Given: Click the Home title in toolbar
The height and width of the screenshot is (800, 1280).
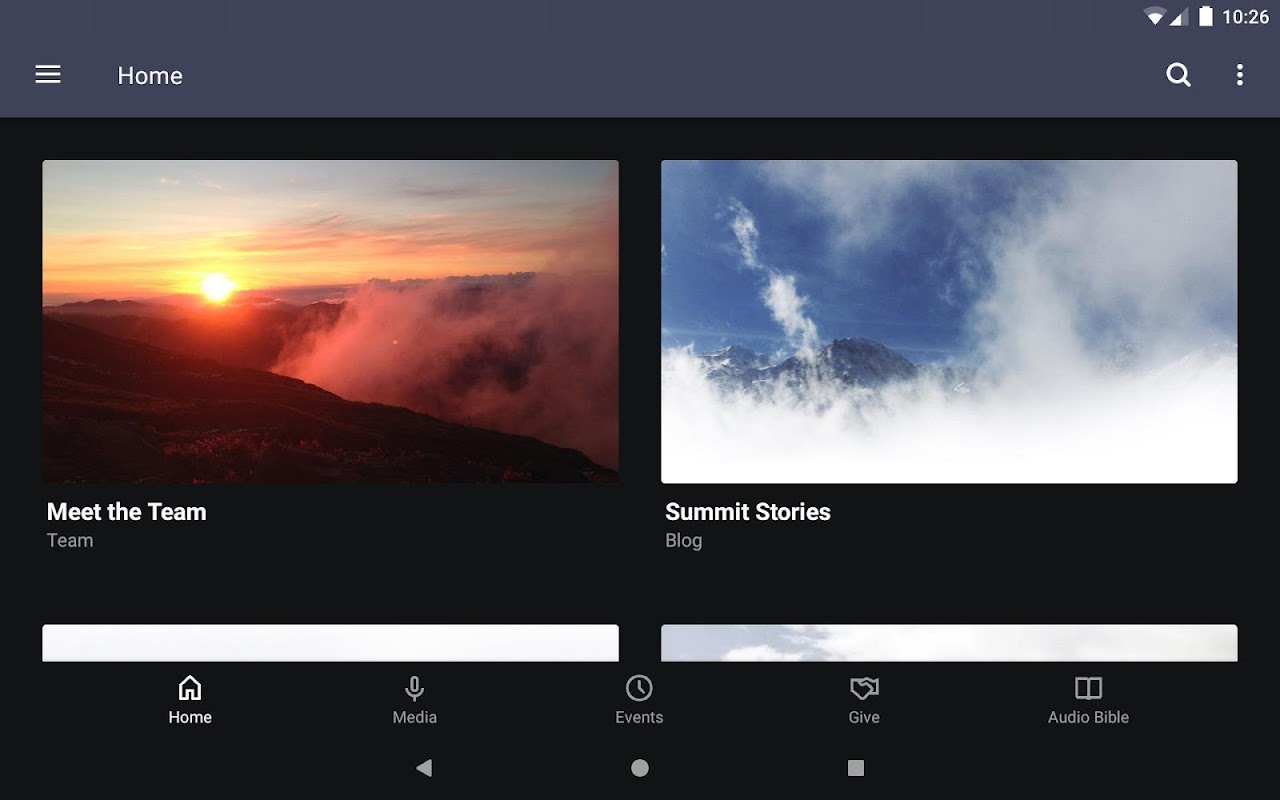Looking at the screenshot, I should [x=150, y=76].
